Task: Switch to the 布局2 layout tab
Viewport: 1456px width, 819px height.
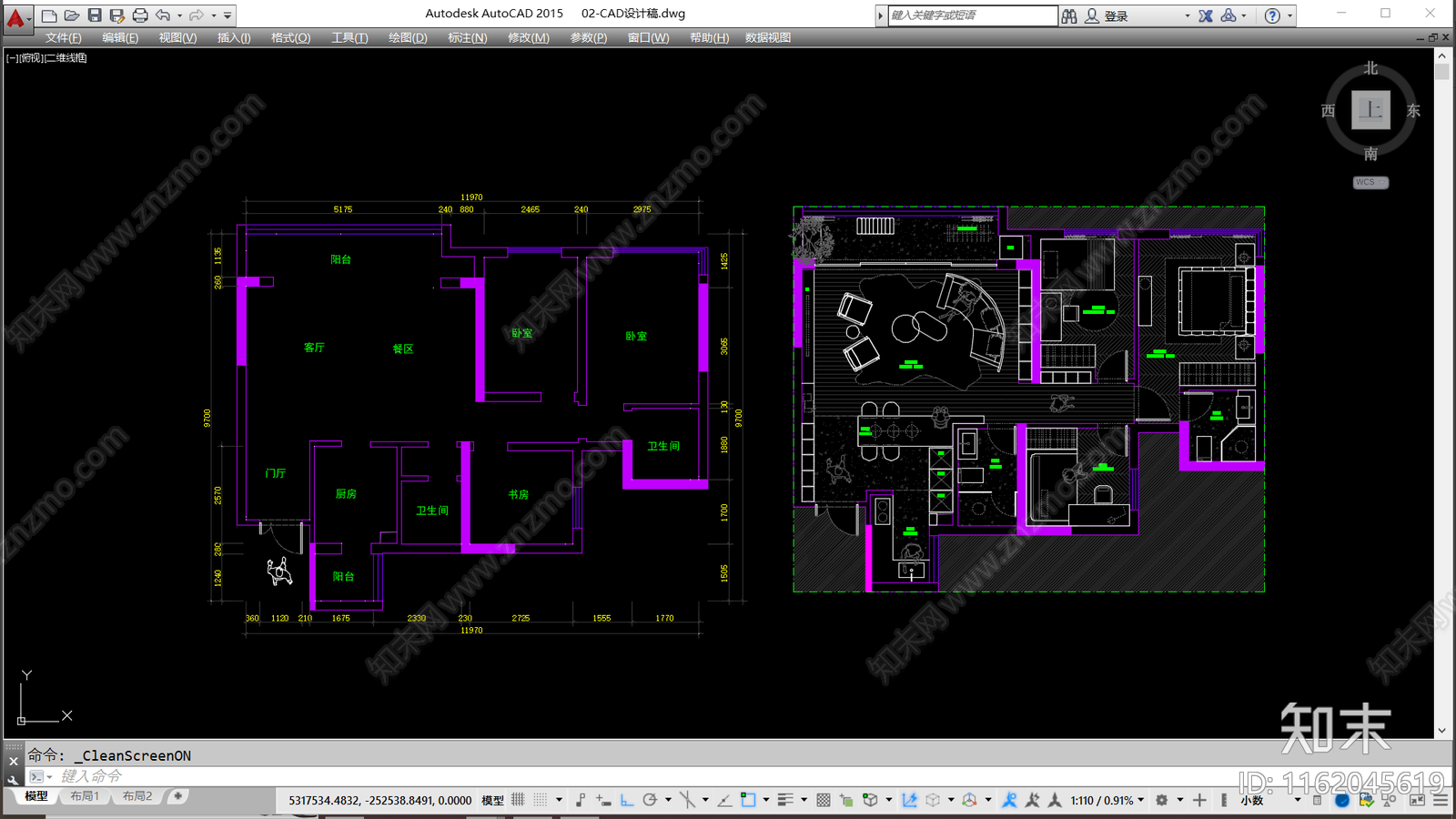Action: click(137, 796)
